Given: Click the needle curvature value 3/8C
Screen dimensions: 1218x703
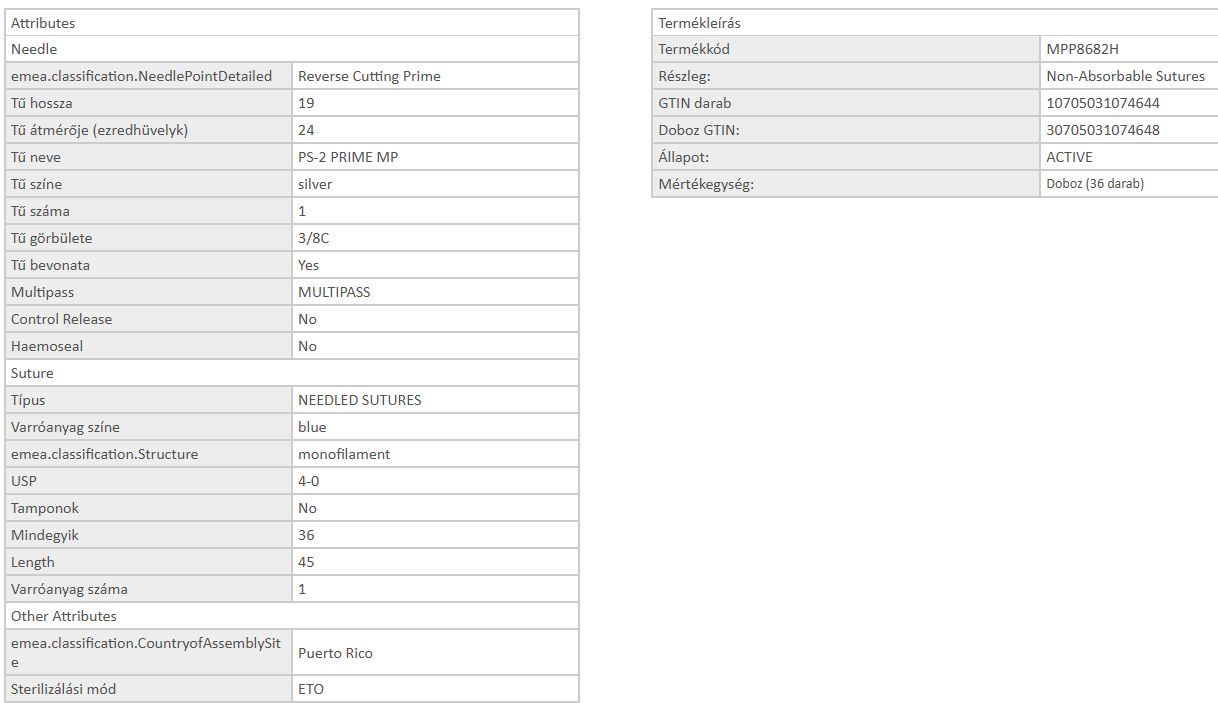Looking at the screenshot, I should pos(313,238).
